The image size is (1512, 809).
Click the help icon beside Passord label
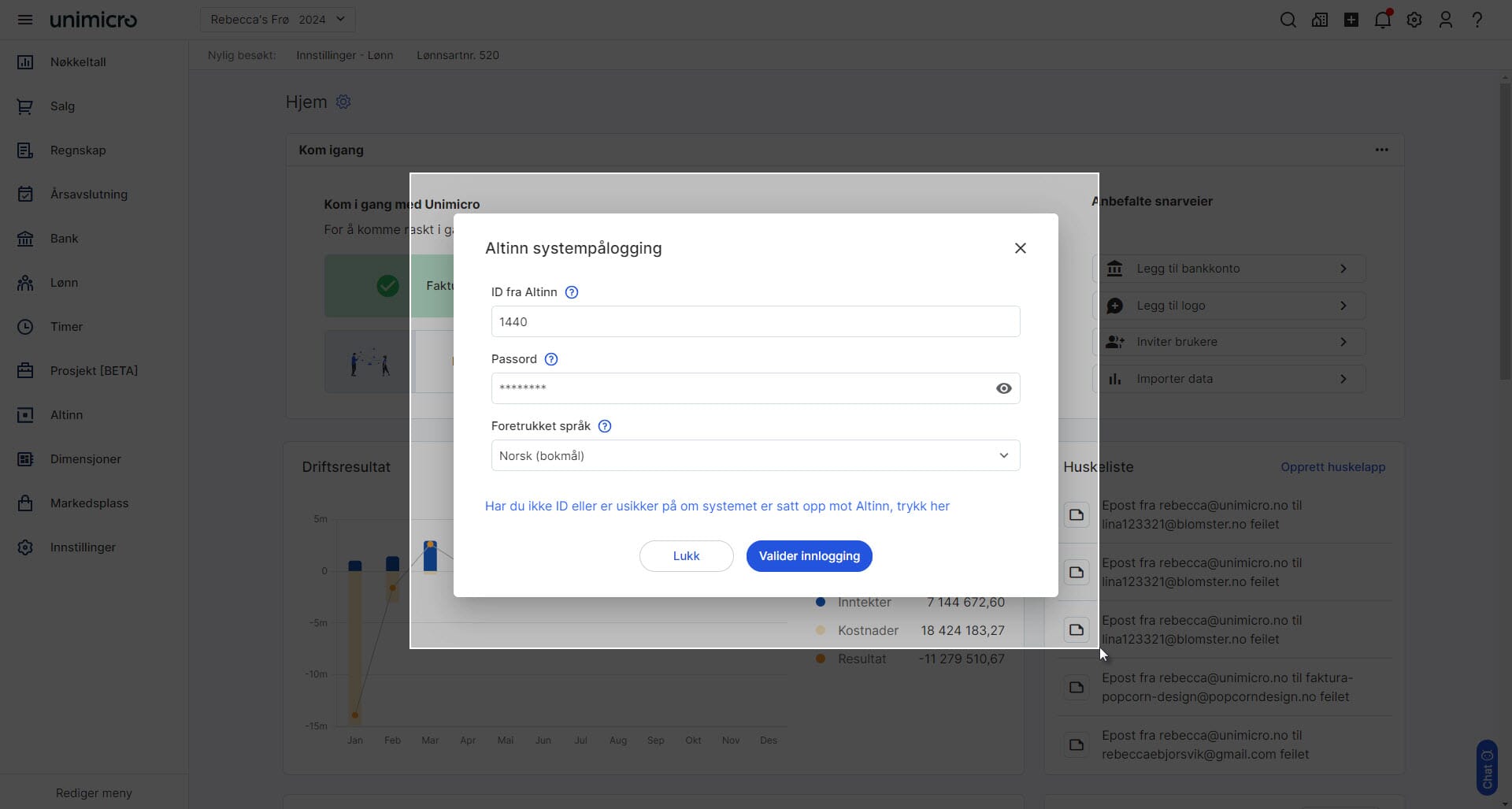[x=551, y=359]
